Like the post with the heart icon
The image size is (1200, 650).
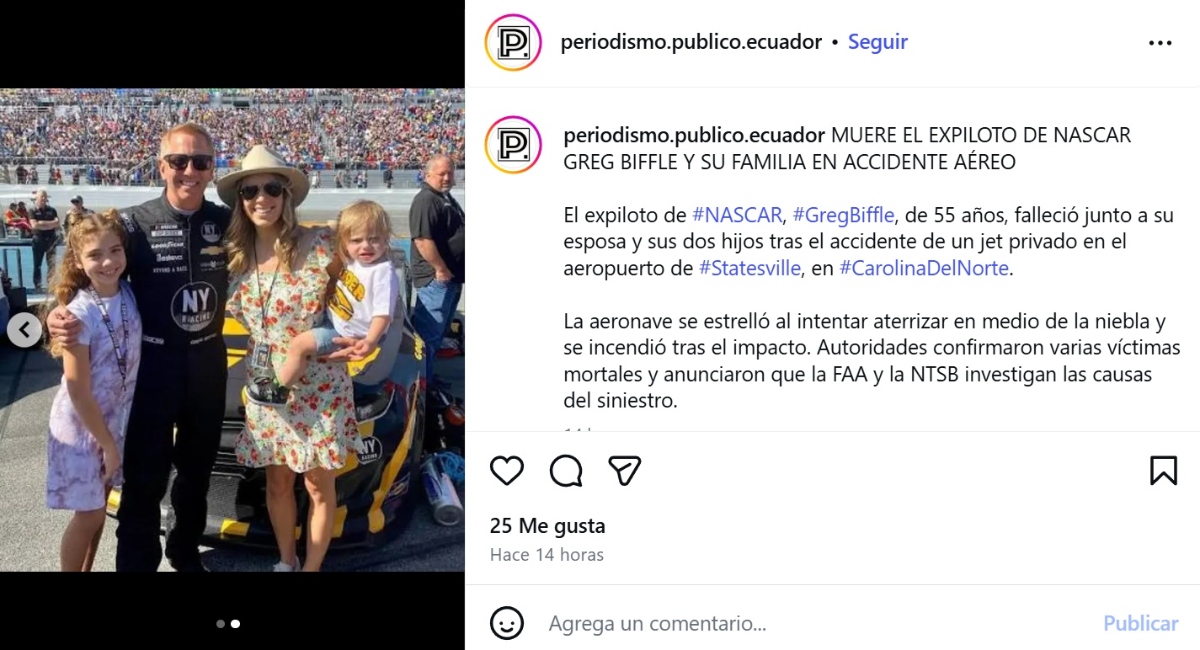coord(507,470)
